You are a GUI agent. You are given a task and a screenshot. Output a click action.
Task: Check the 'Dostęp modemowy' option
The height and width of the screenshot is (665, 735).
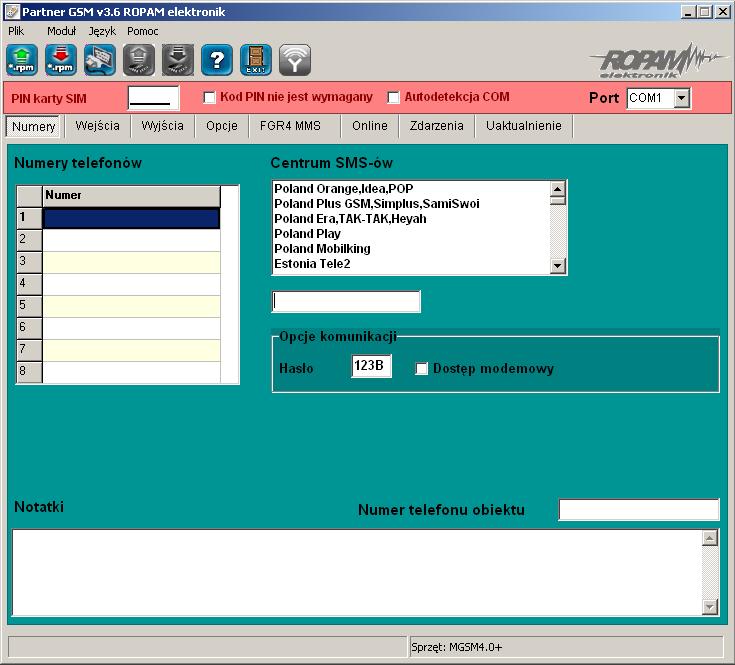[x=422, y=369]
